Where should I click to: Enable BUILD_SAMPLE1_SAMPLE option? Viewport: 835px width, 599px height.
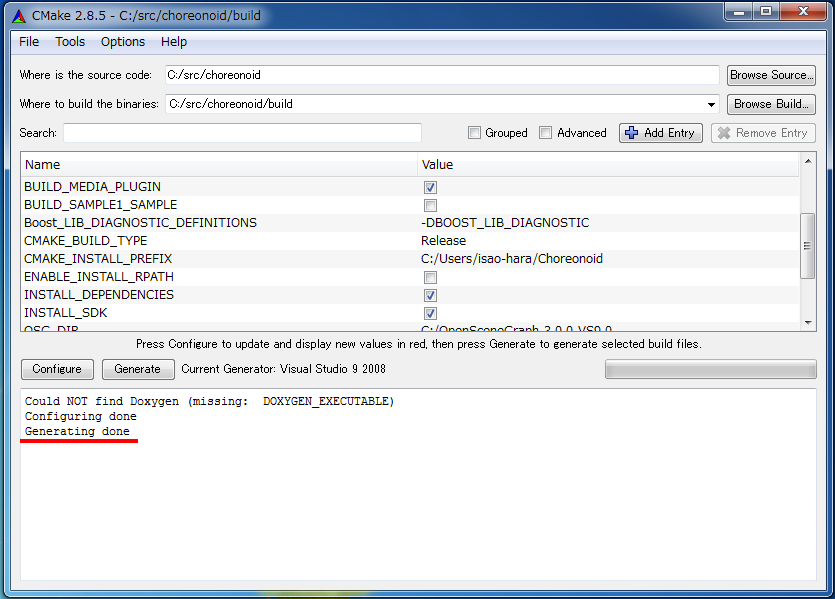(x=430, y=205)
